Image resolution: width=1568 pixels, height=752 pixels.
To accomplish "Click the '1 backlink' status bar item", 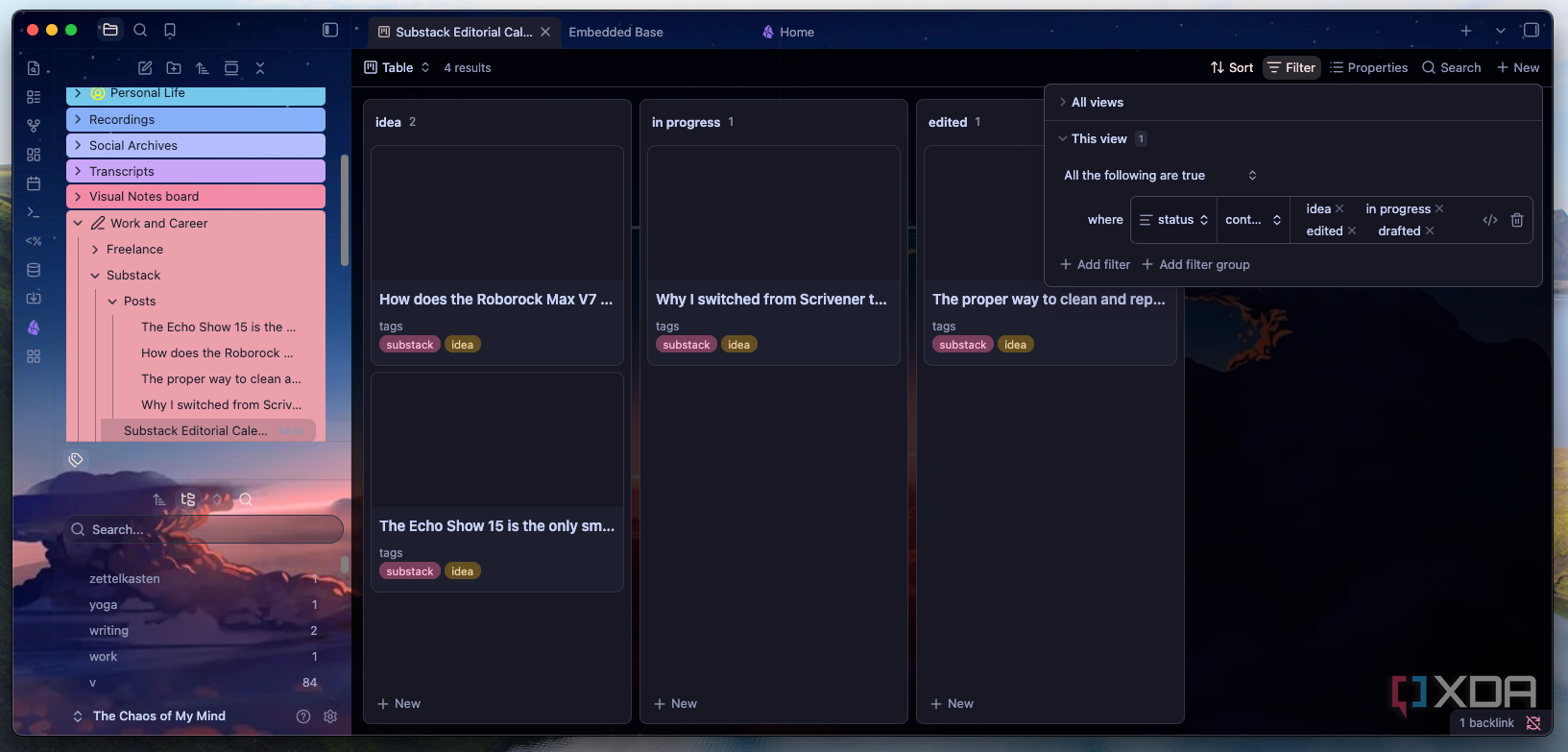I will (x=1486, y=723).
